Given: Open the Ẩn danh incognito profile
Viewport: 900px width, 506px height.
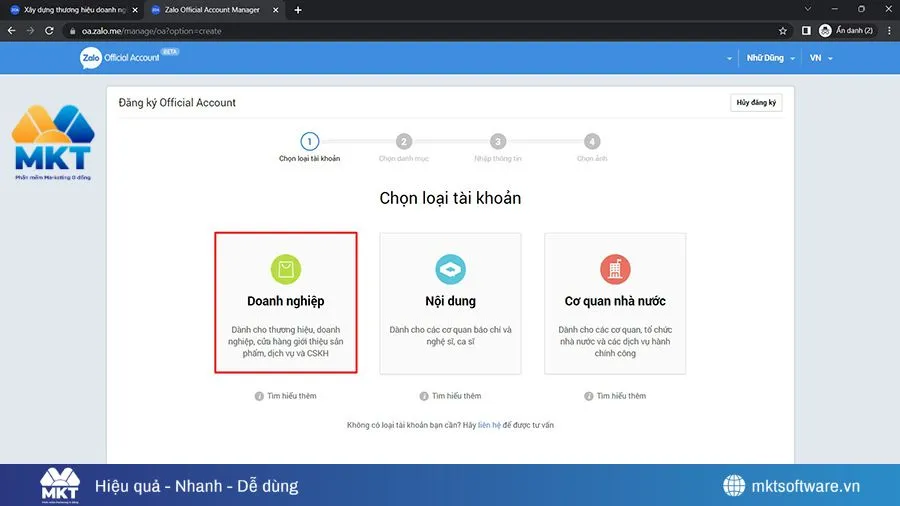Looking at the screenshot, I should pos(847,31).
